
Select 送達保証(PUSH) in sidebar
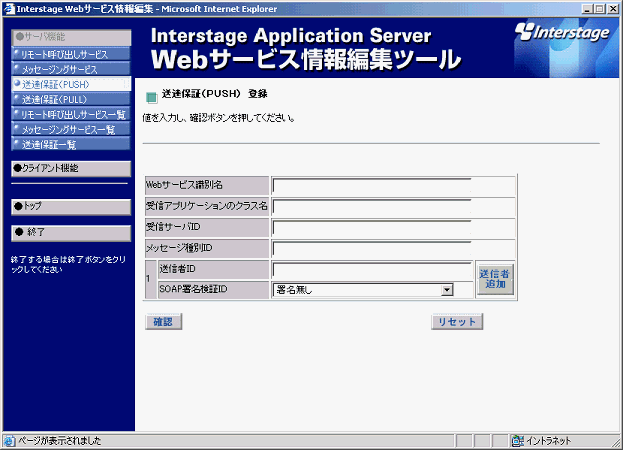point(71,84)
